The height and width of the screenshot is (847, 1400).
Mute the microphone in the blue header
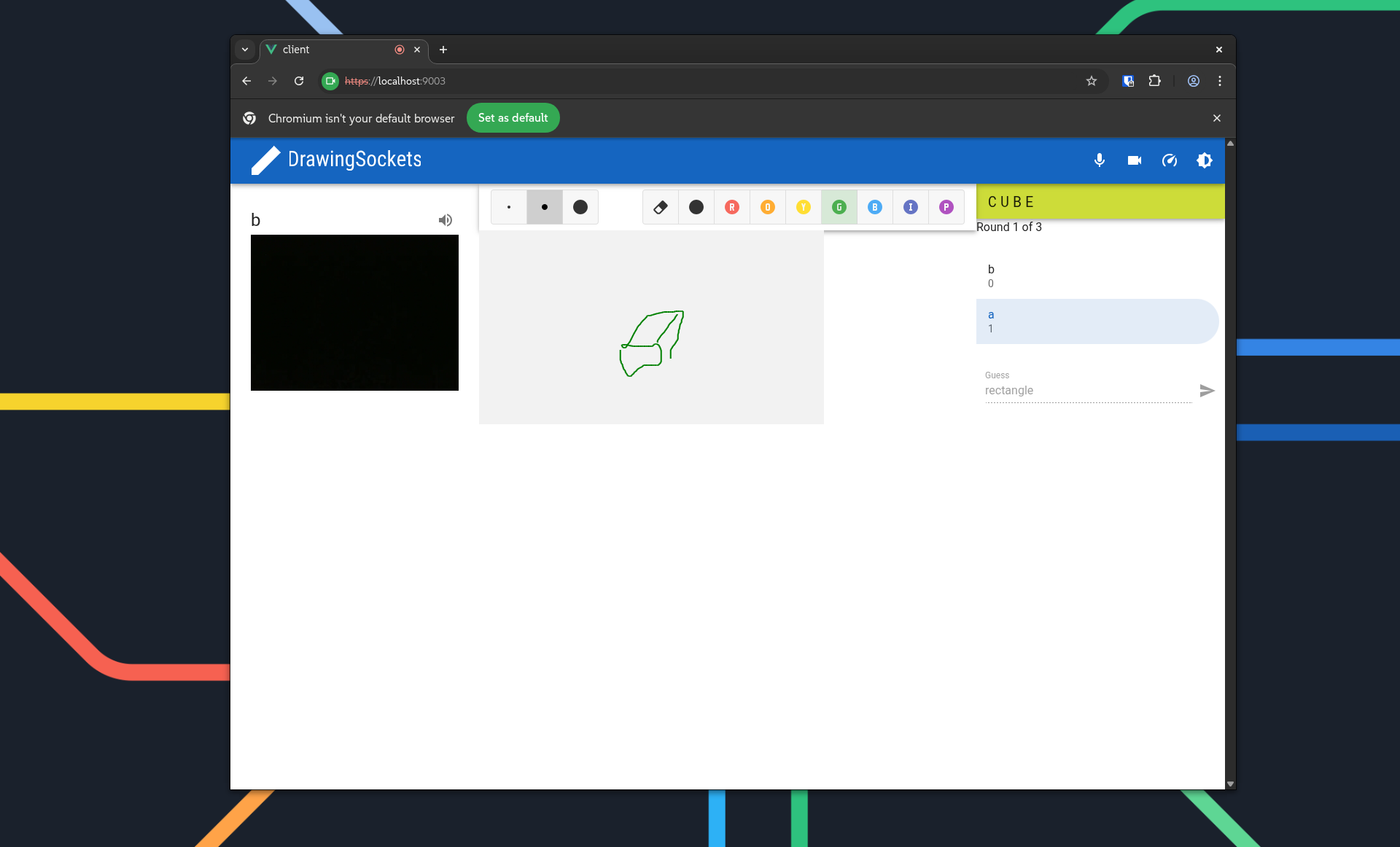1099,160
